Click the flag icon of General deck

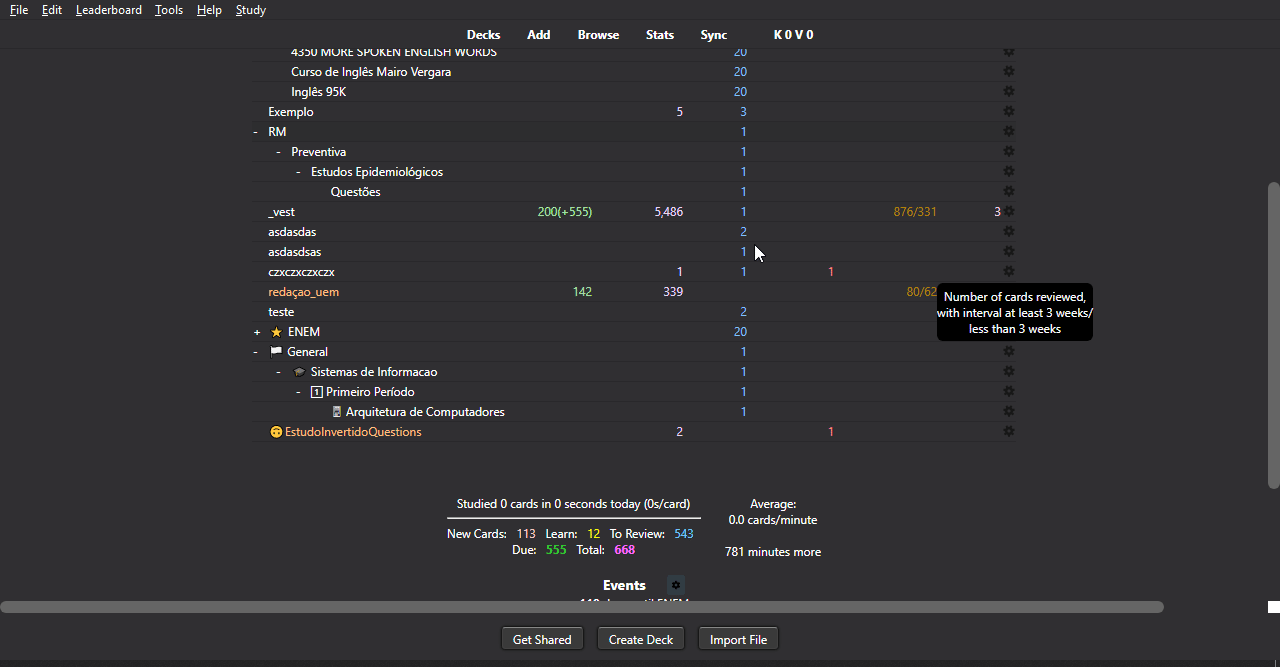[276, 352]
